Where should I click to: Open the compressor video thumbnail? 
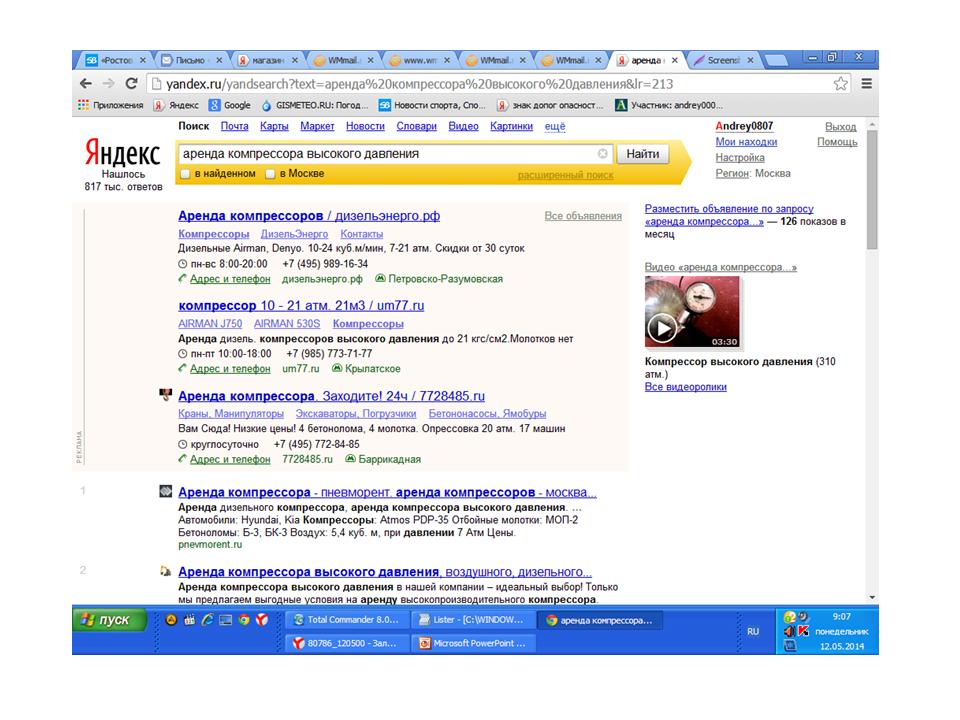[692, 312]
